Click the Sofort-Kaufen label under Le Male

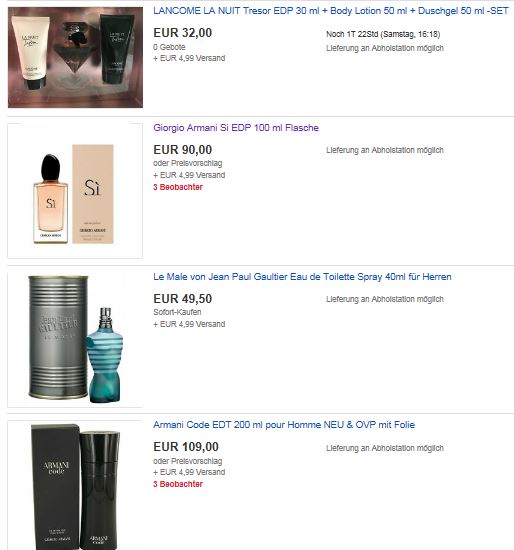pyautogui.click(x=177, y=312)
